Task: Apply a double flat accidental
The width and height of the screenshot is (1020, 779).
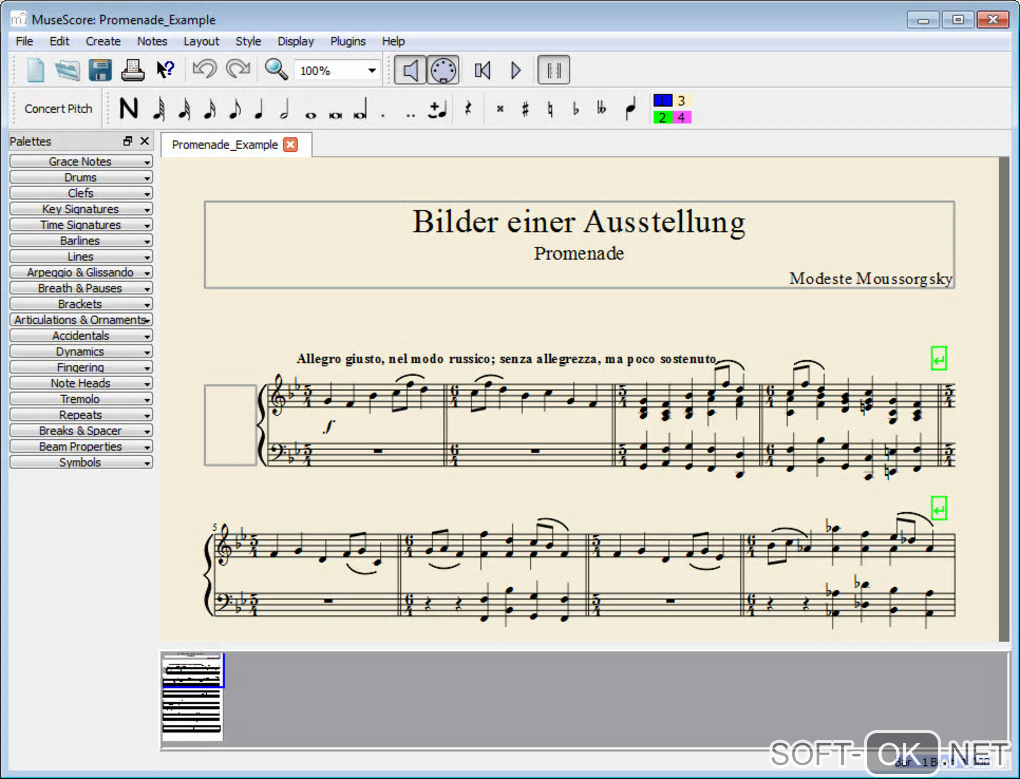Action: 602,109
